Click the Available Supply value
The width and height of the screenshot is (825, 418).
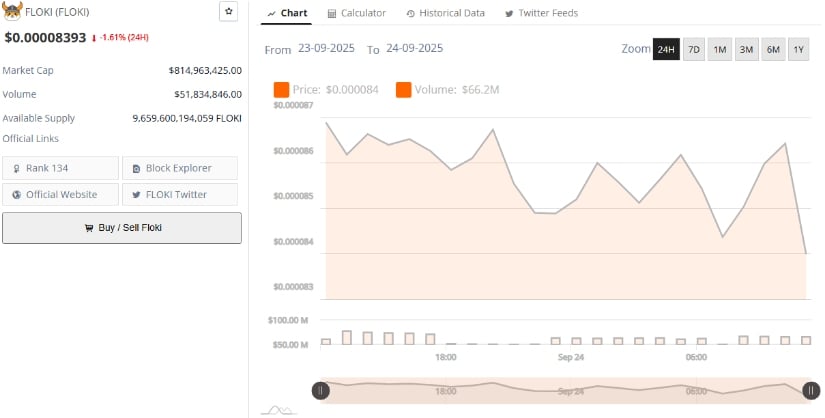(x=187, y=118)
